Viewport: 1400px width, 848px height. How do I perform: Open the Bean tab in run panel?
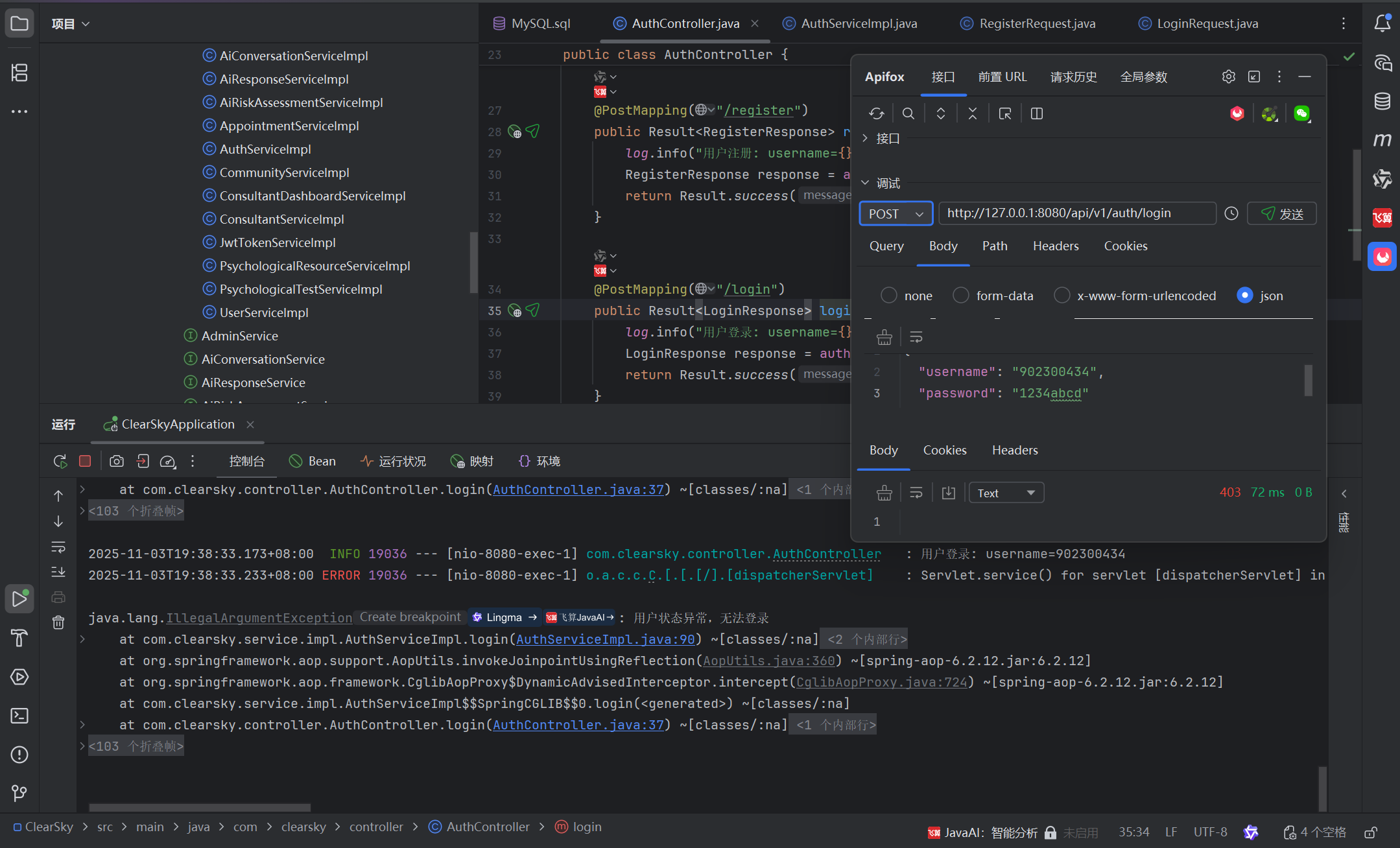pos(313,461)
